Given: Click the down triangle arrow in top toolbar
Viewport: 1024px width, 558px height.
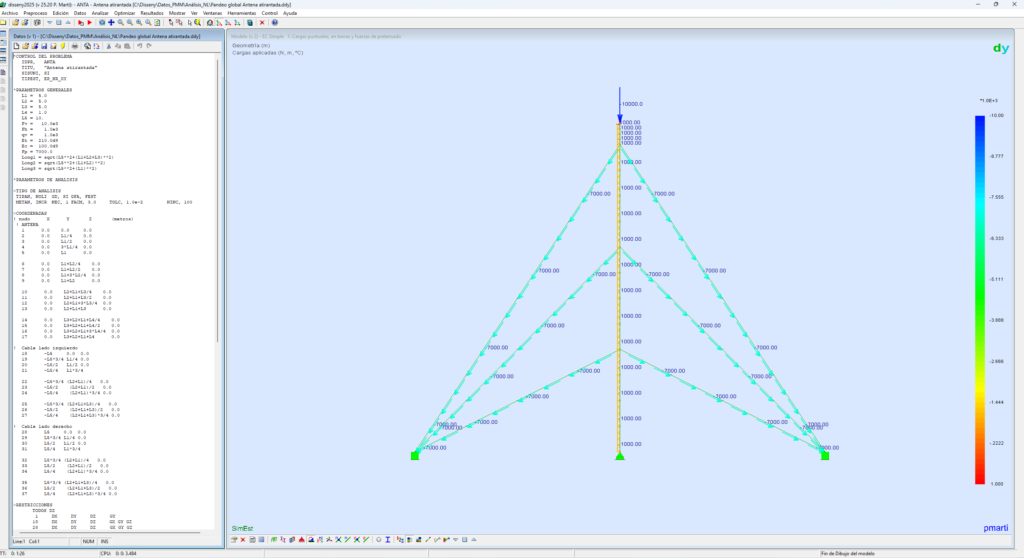Looking at the screenshot, I should tap(49, 21).
